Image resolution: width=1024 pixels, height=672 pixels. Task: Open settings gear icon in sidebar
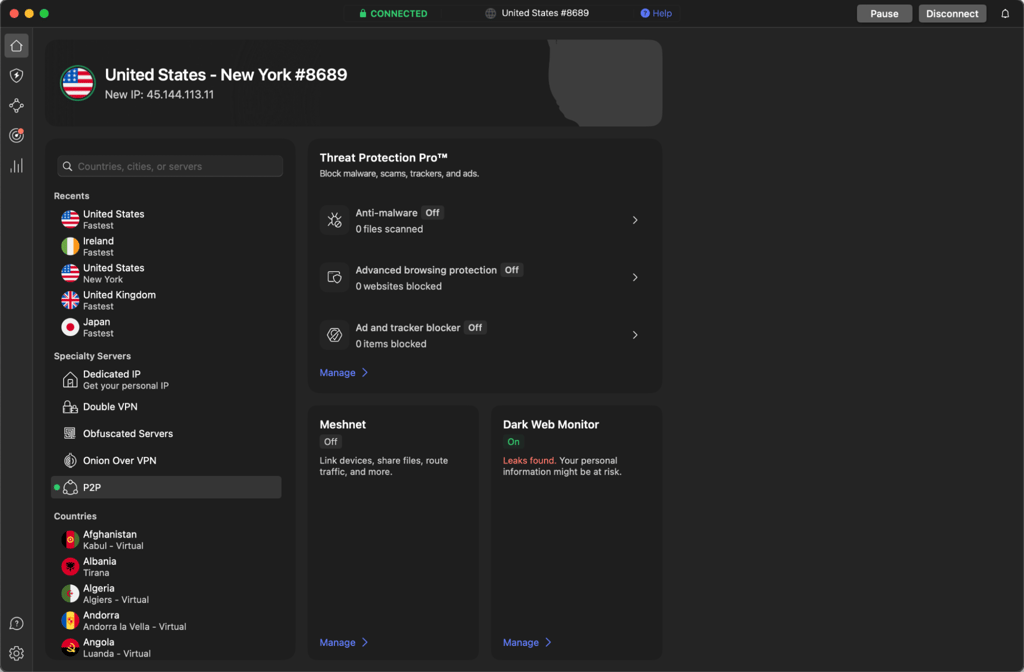point(16,653)
